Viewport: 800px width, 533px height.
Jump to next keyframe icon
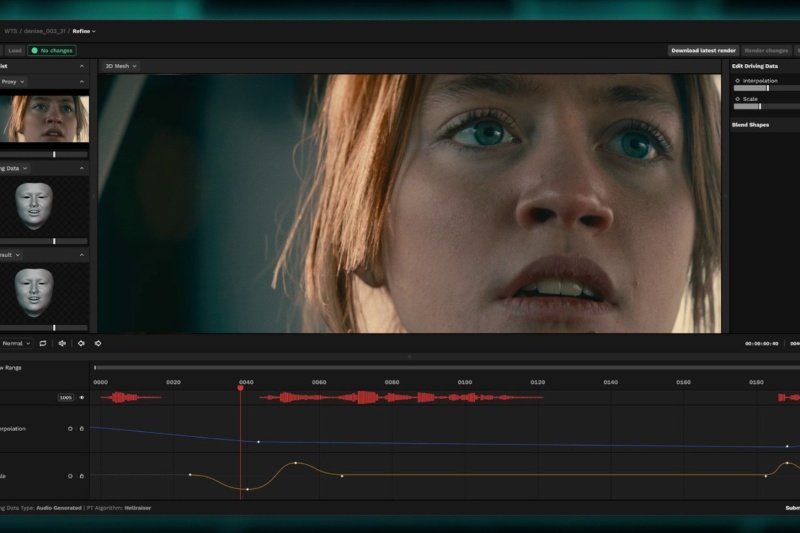tap(98, 343)
